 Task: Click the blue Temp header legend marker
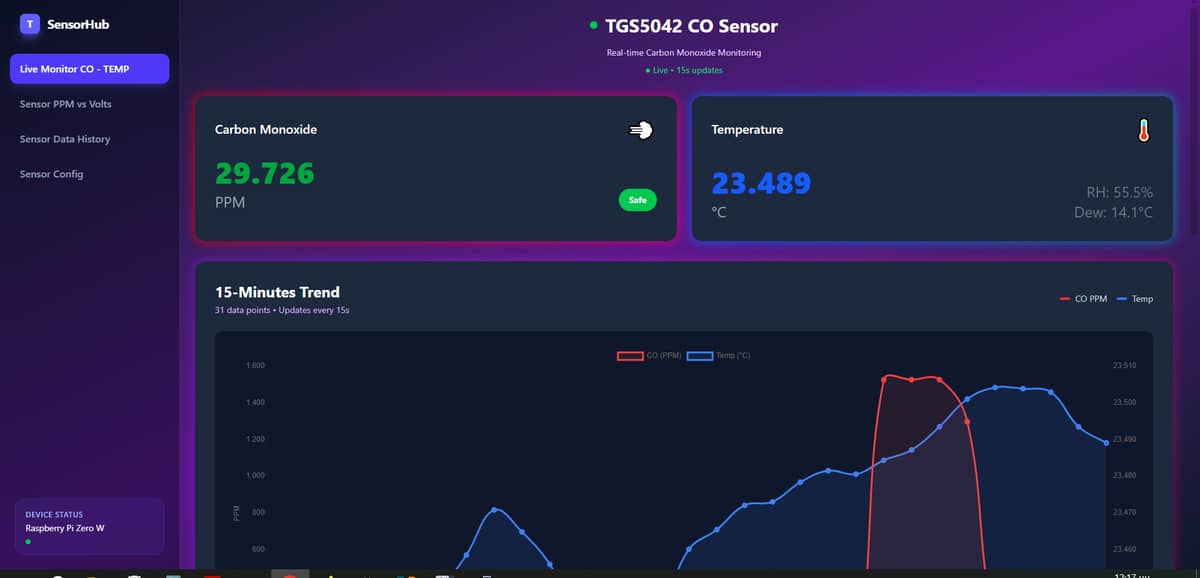tap(1122, 299)
